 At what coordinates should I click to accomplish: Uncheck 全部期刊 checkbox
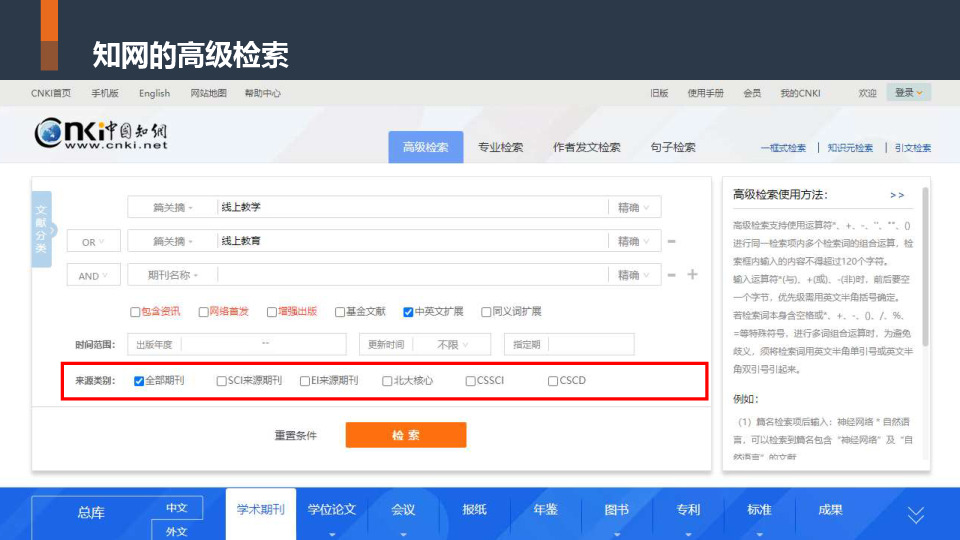click(x=139, y=381)
